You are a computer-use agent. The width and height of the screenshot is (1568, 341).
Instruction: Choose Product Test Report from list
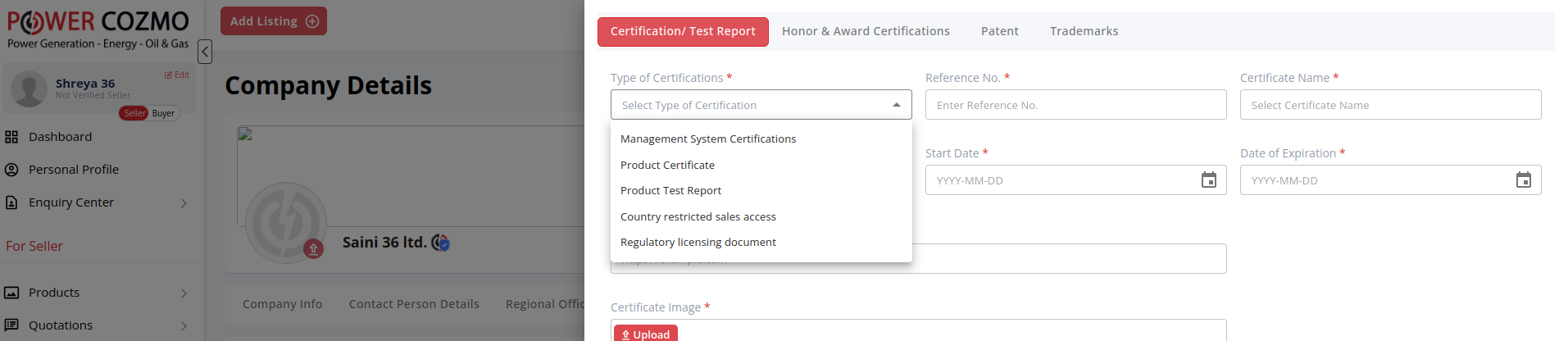[670, 191]
